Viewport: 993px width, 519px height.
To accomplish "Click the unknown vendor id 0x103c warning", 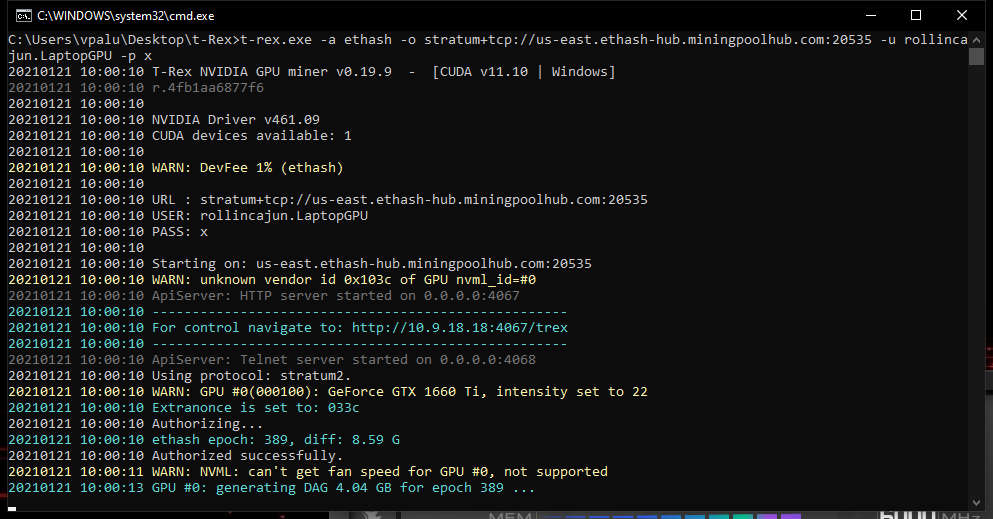I will [272, 280].
